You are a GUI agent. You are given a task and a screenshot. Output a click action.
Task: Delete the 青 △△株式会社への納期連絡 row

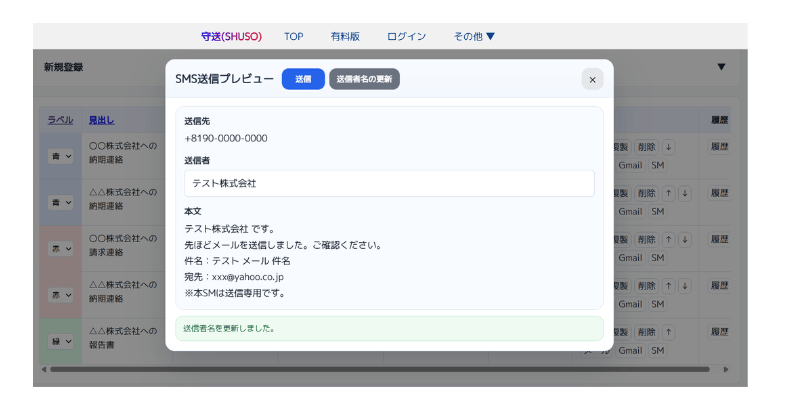[646, 193]
